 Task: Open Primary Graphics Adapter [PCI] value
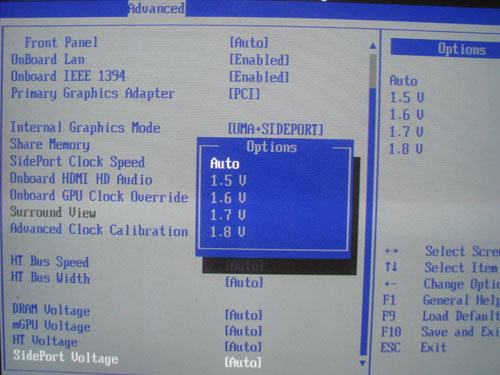[244, 94]
